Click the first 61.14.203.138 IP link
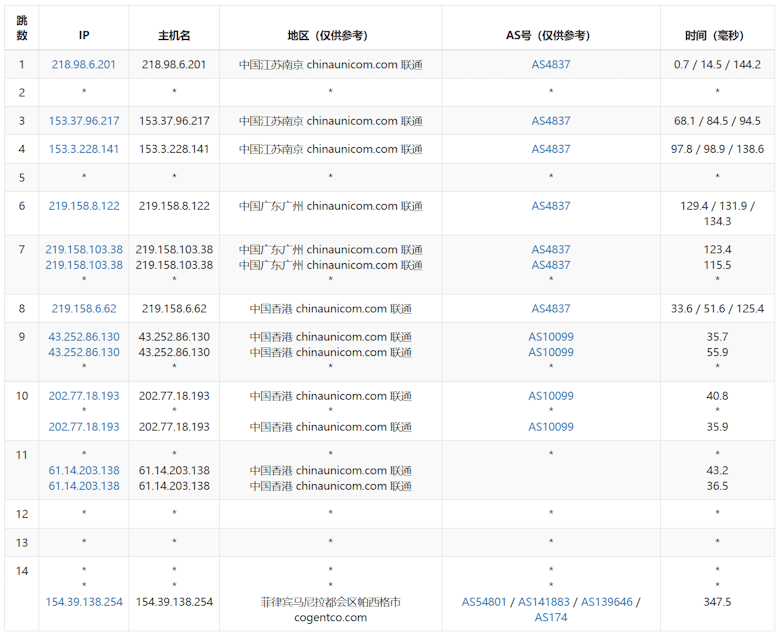The width and height of the screenshot is (780, 639). (x=84, y=470)
